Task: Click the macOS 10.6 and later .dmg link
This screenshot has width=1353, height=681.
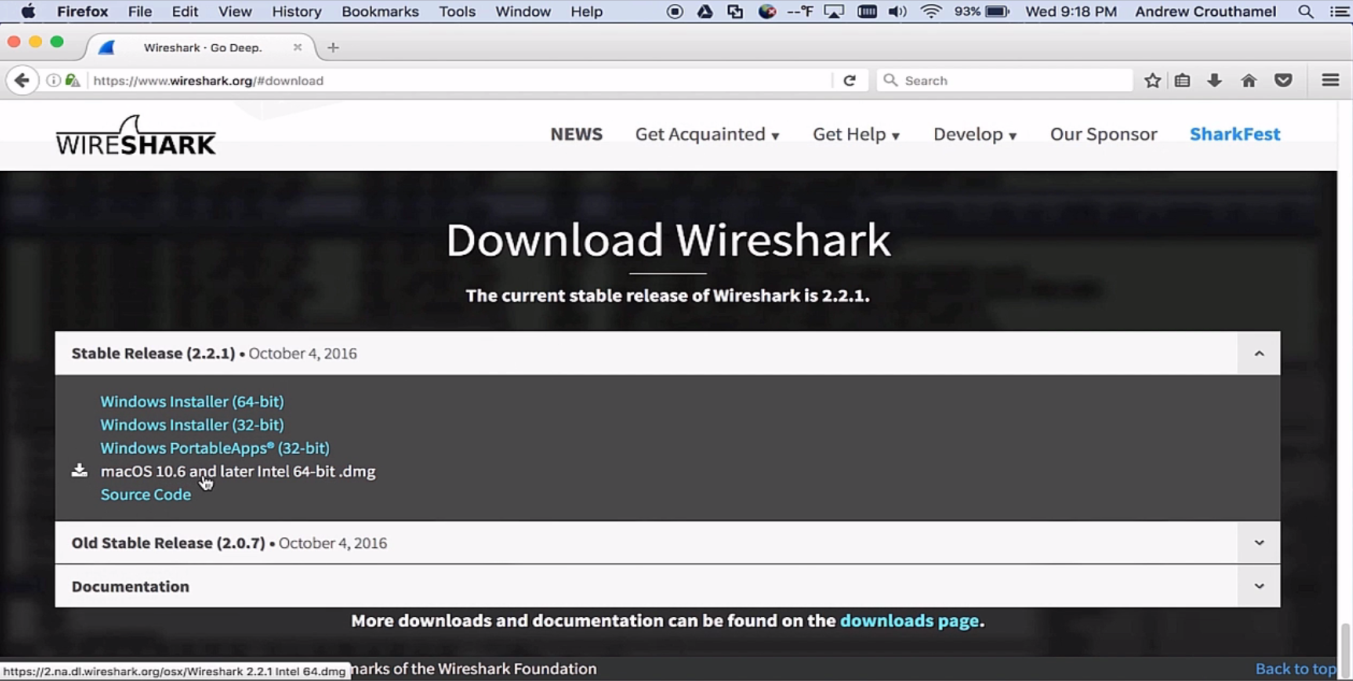Action: pos(238,472)
